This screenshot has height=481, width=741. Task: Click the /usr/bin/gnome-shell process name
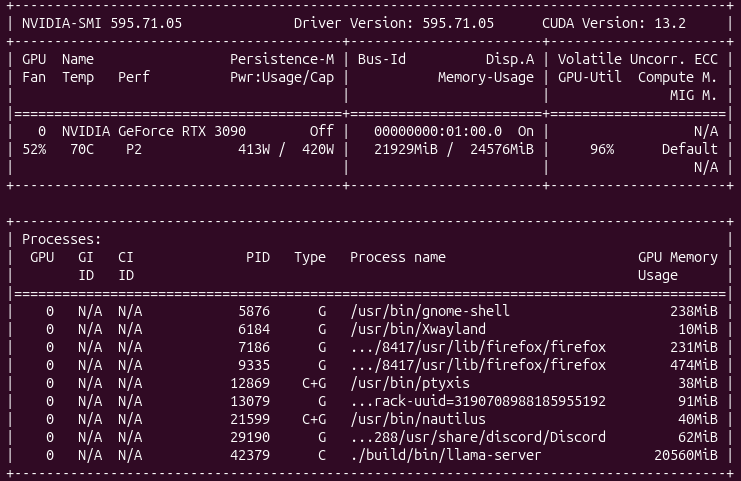pos(430,311)
